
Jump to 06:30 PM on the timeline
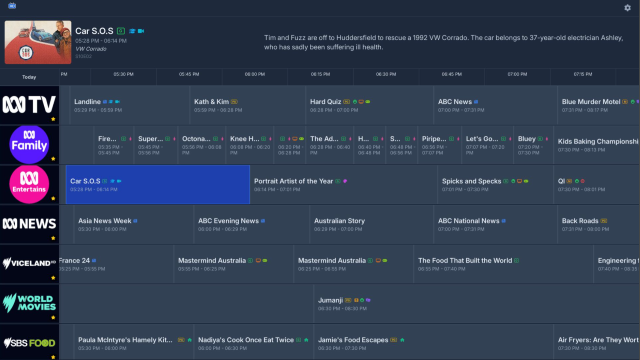tap(386, 74)
